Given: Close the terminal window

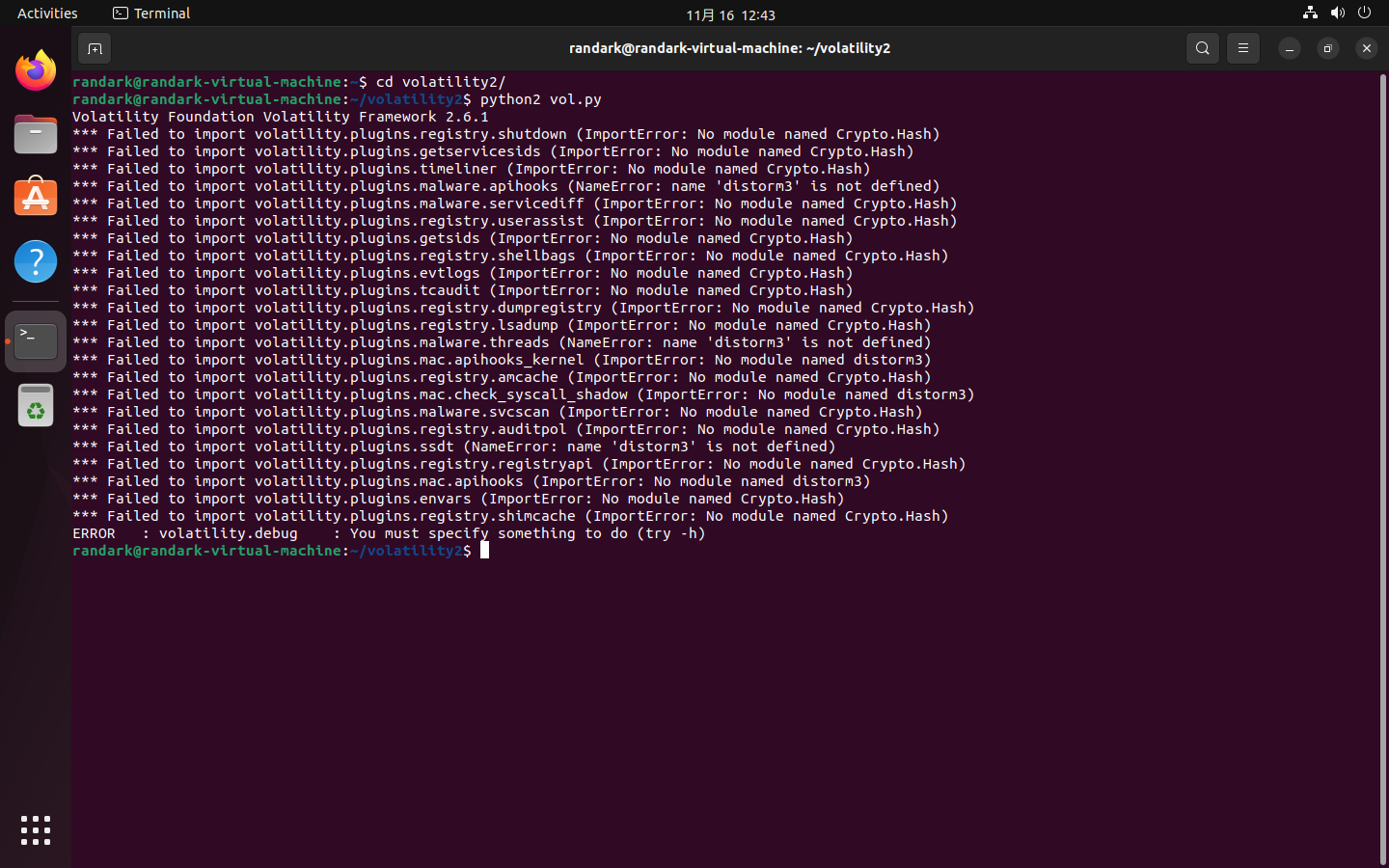Looking at the screenshot, I should point(1367,48).
